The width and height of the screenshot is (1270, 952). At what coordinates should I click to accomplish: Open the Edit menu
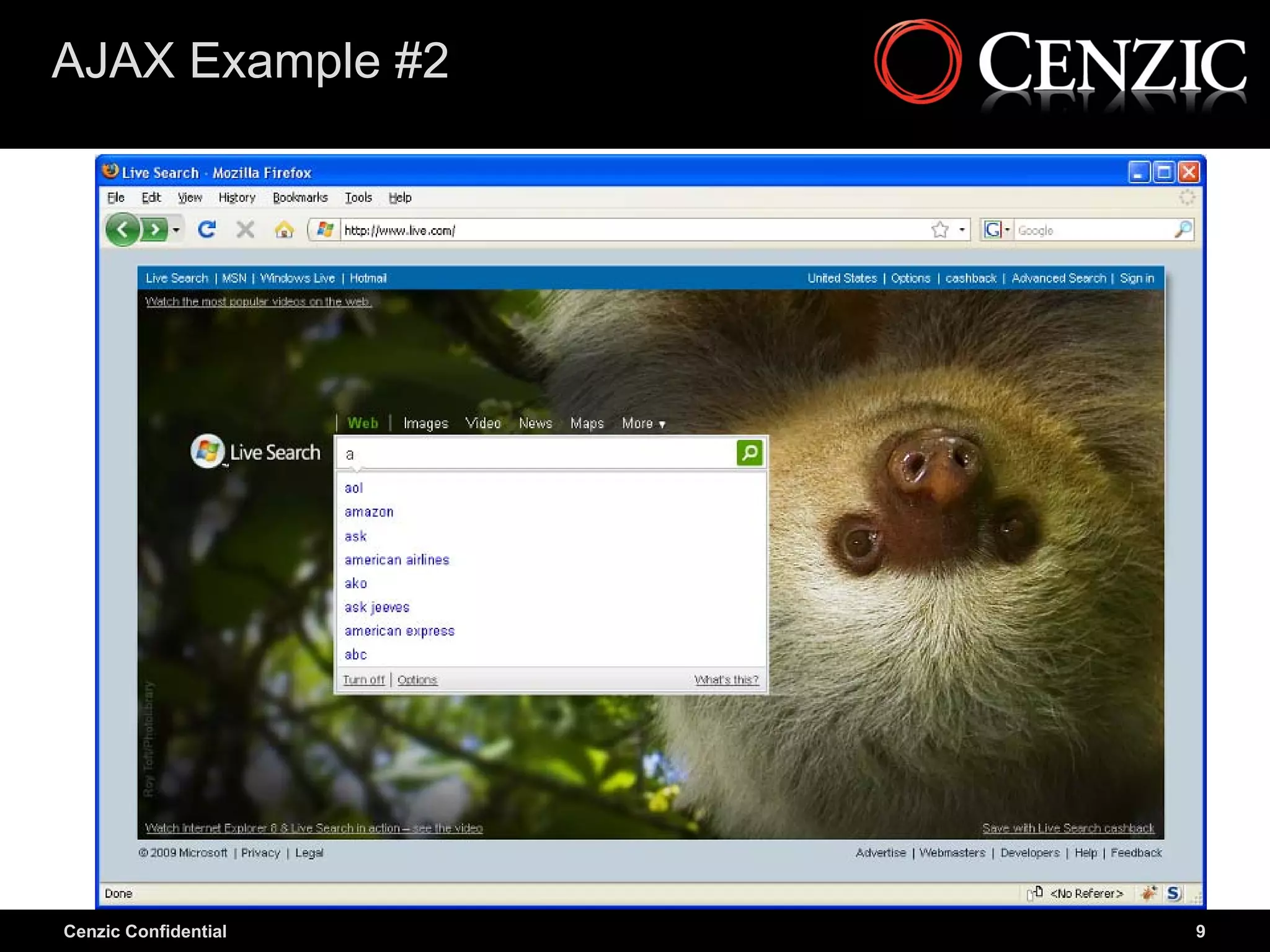[151, 198]
